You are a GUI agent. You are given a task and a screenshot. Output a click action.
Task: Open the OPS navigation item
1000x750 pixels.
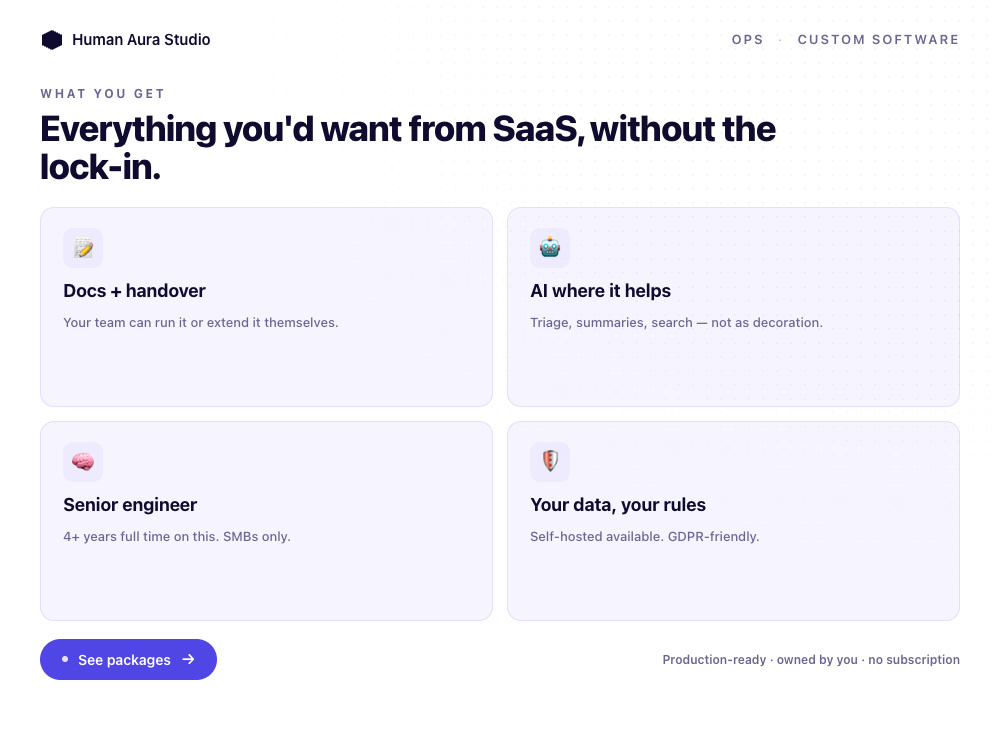coord(747,40)
